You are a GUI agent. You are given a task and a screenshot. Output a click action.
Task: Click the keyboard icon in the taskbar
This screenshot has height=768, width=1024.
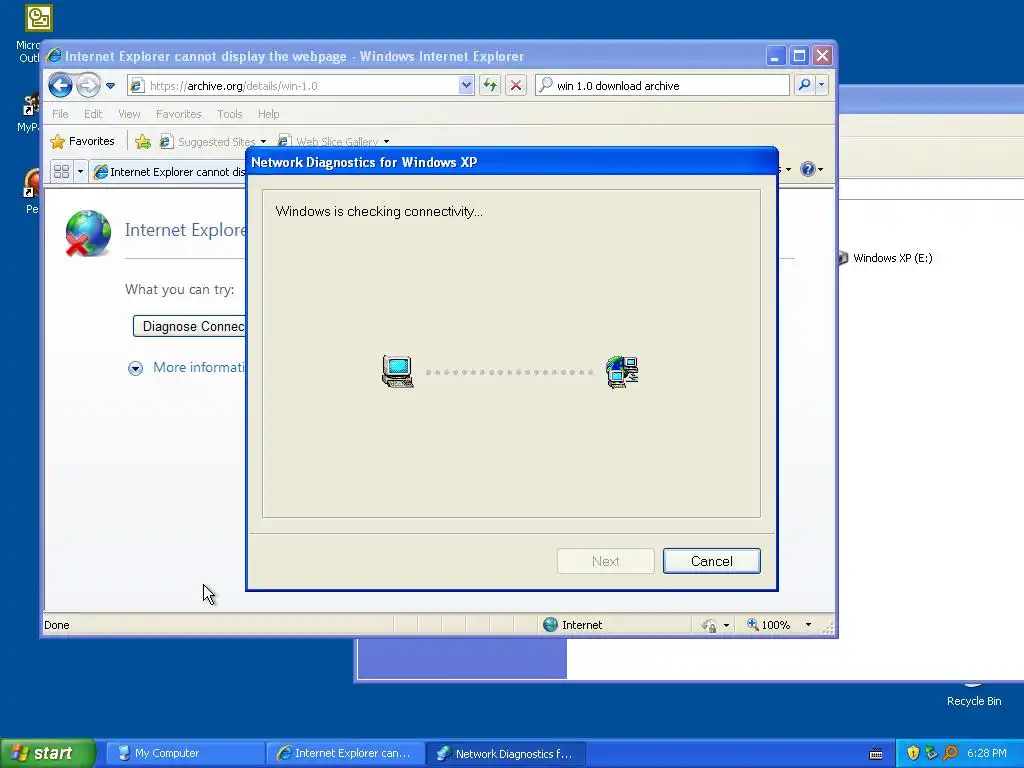[x=876, y=754]
